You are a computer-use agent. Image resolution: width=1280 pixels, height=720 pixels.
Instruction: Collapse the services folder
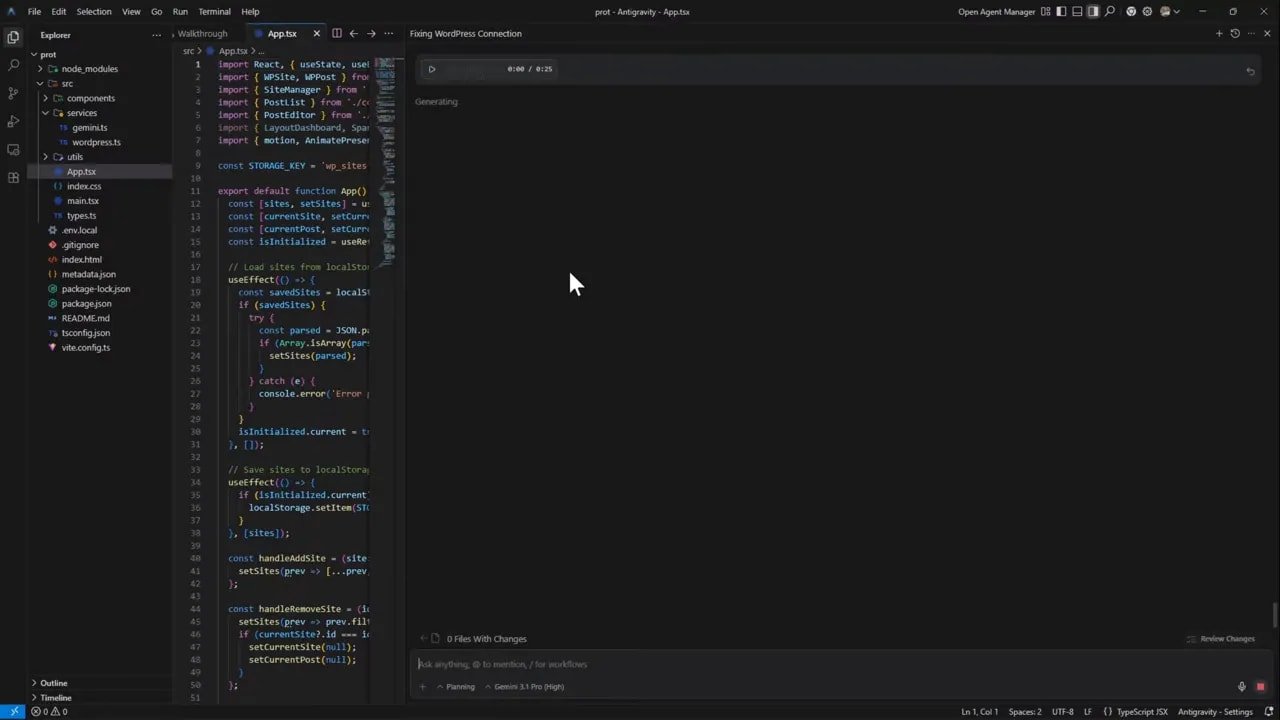82,113
